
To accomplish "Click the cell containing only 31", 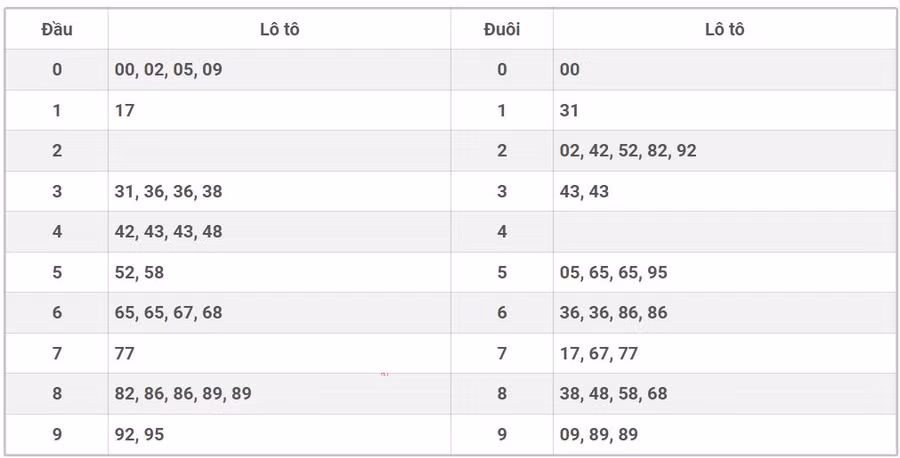I will (x=569, y=110).
